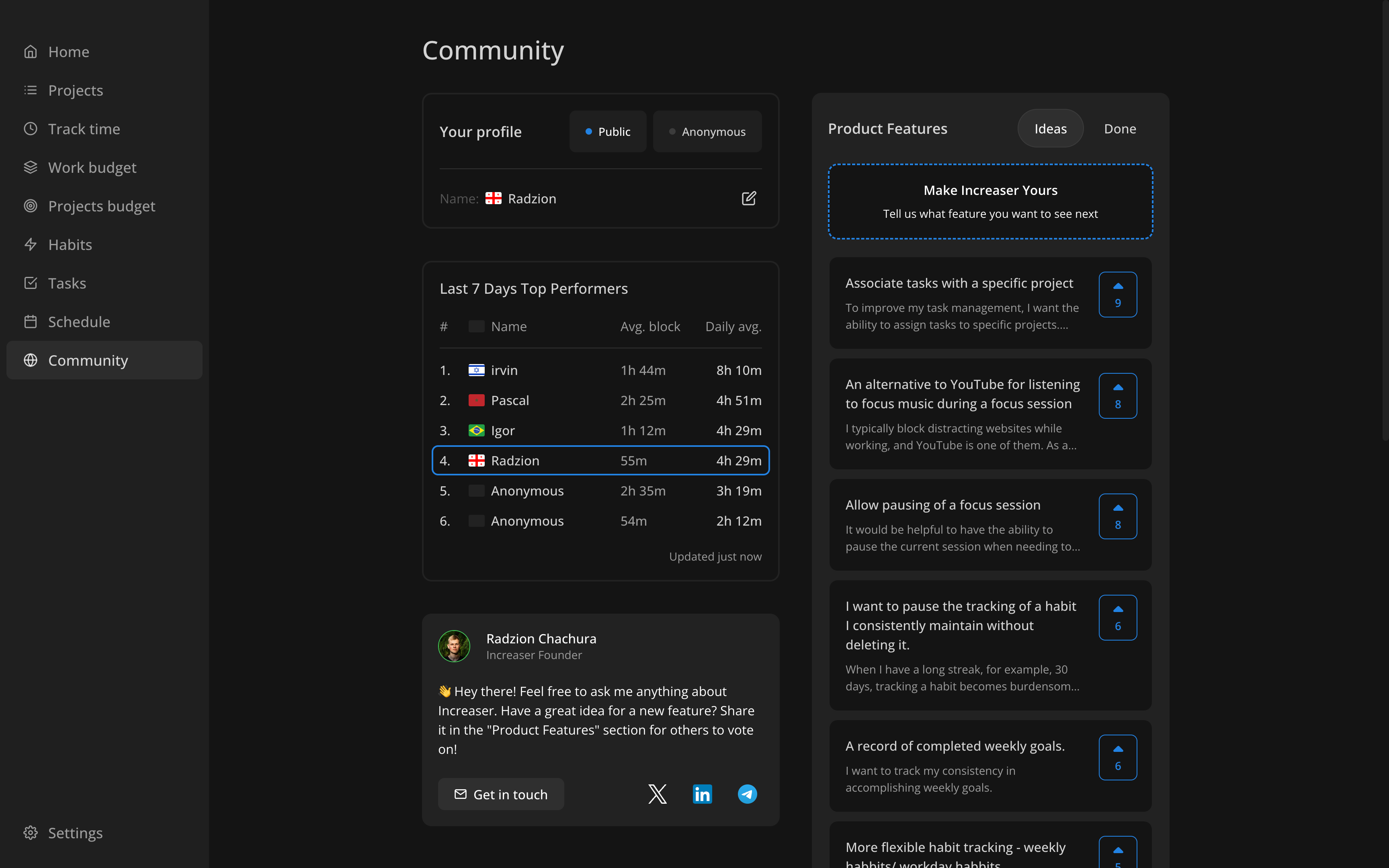This screenshot has width=1389, height=868.
Task: Open Home in the sidebar
Action: 104,52
